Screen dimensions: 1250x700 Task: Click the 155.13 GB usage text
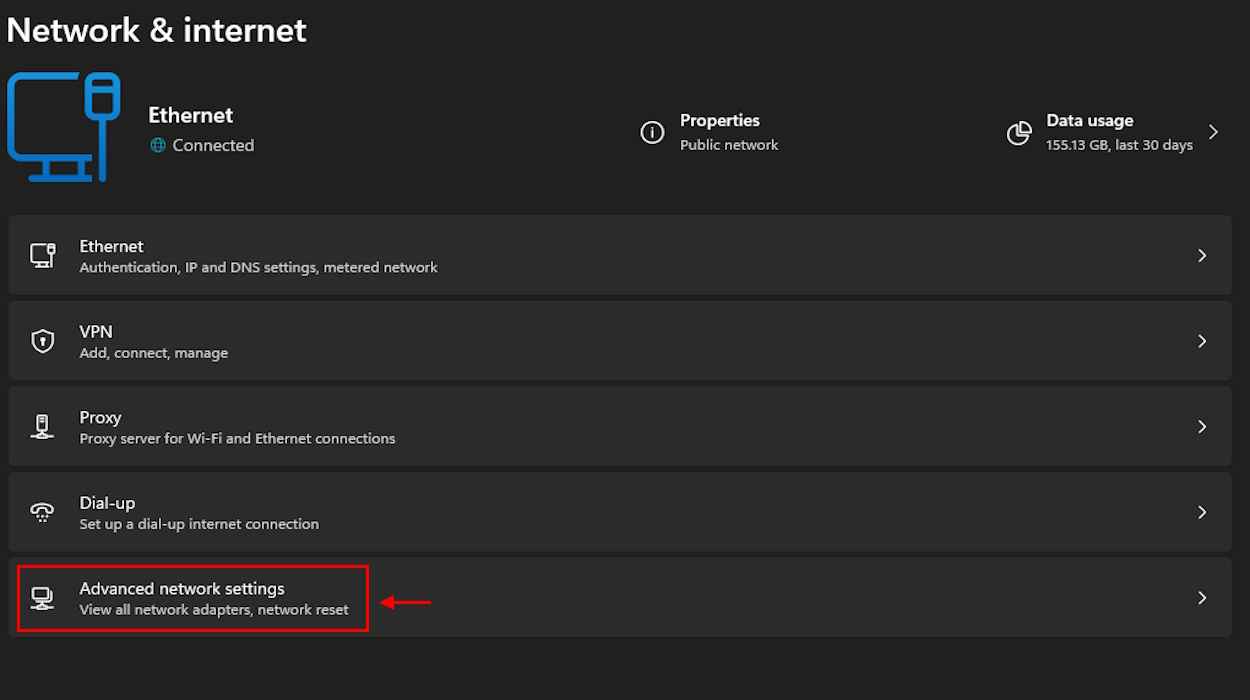1120,144
